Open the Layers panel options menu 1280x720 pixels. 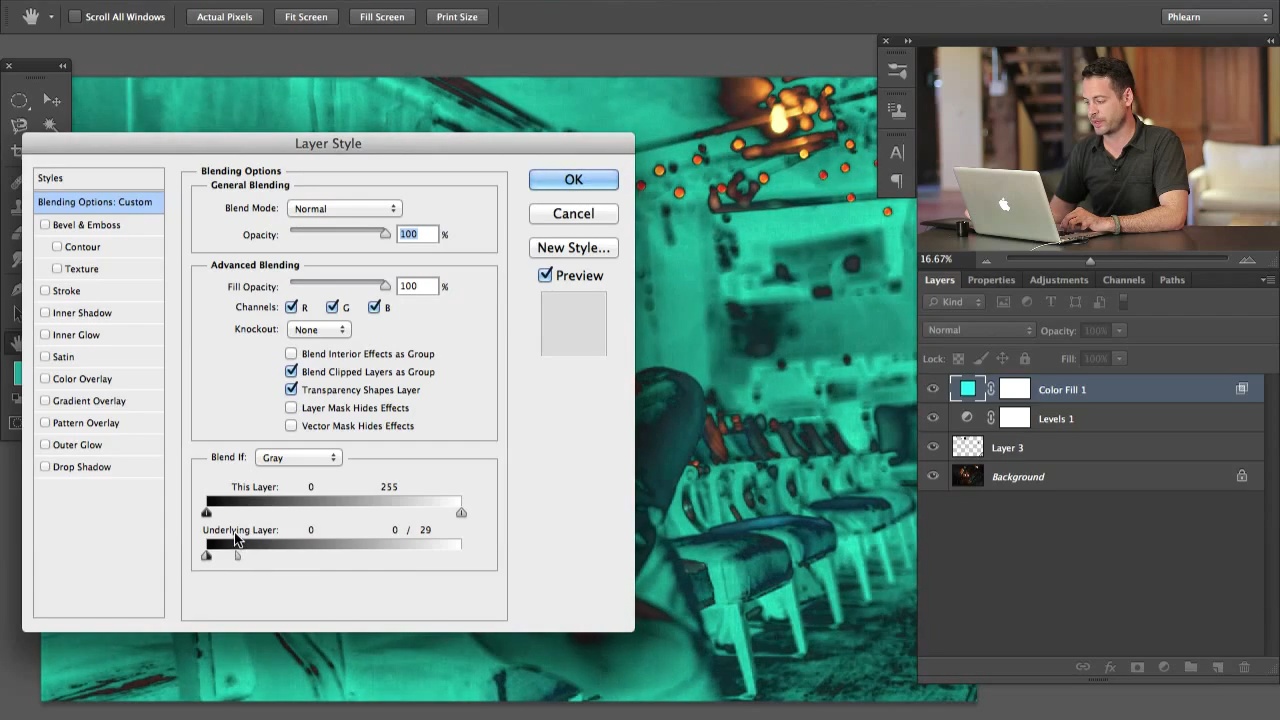click(1267, 280)
